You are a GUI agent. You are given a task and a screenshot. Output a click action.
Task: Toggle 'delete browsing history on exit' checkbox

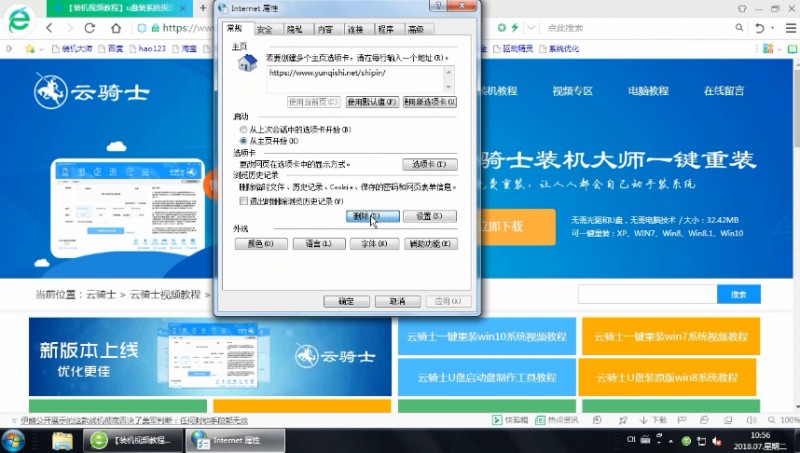point(244,201)
